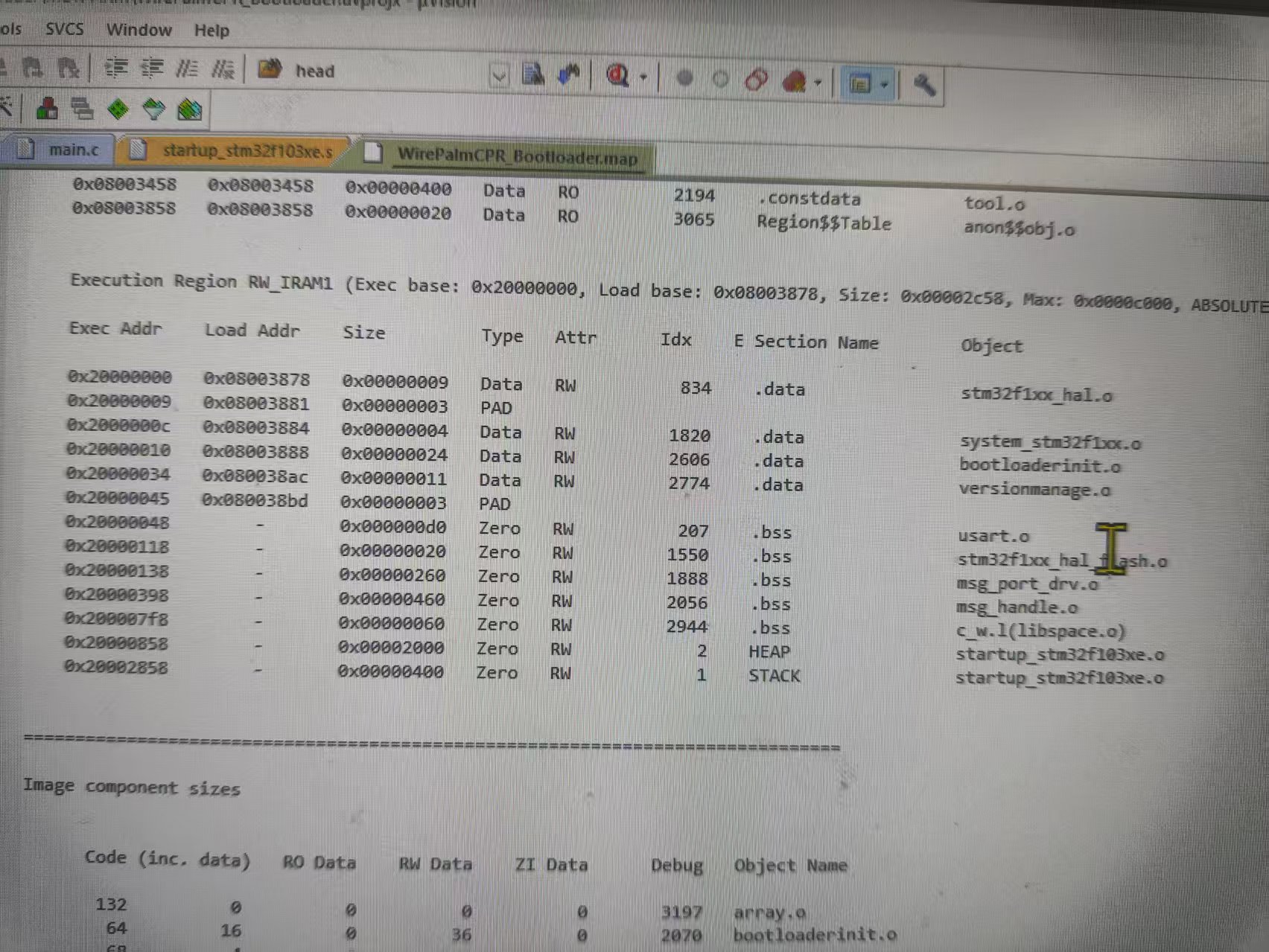The height and width of the screenshot is (952, 1269).
Task: Select the Options for Target wand icon
Action: click(x=7, y=108)
